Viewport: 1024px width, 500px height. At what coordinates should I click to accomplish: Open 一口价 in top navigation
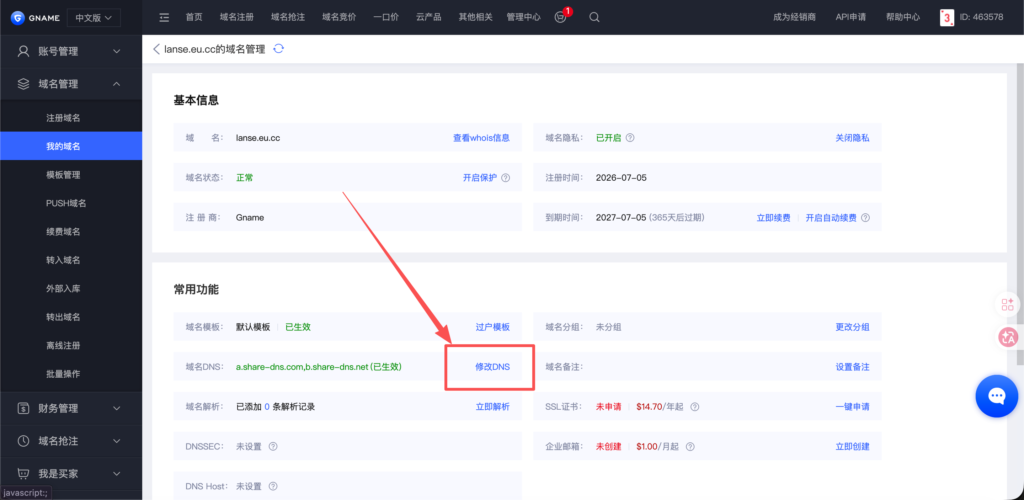click(x=386, y=18)
